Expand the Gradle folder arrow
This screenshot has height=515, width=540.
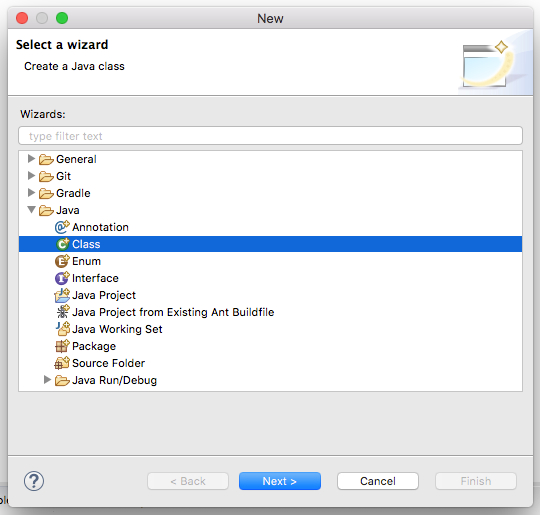(31, 193)
